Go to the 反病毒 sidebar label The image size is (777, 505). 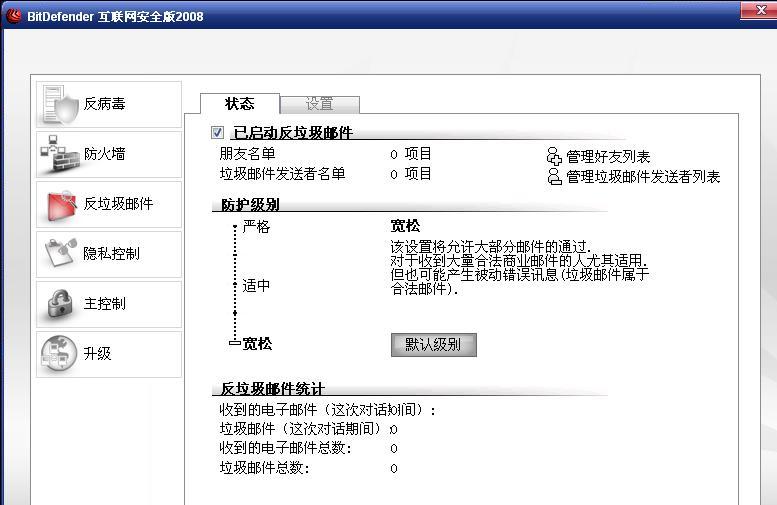point(105,104)
